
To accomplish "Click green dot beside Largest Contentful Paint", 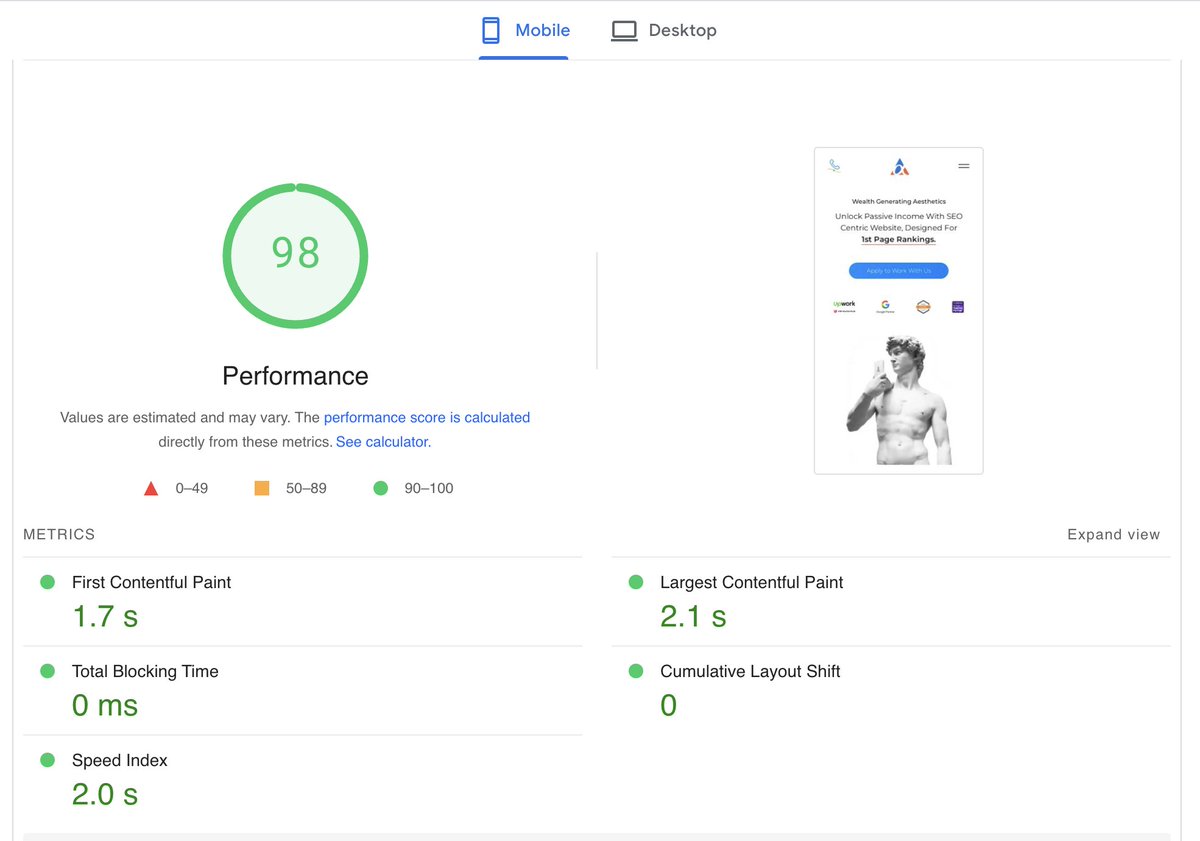I will click(635, 582).
